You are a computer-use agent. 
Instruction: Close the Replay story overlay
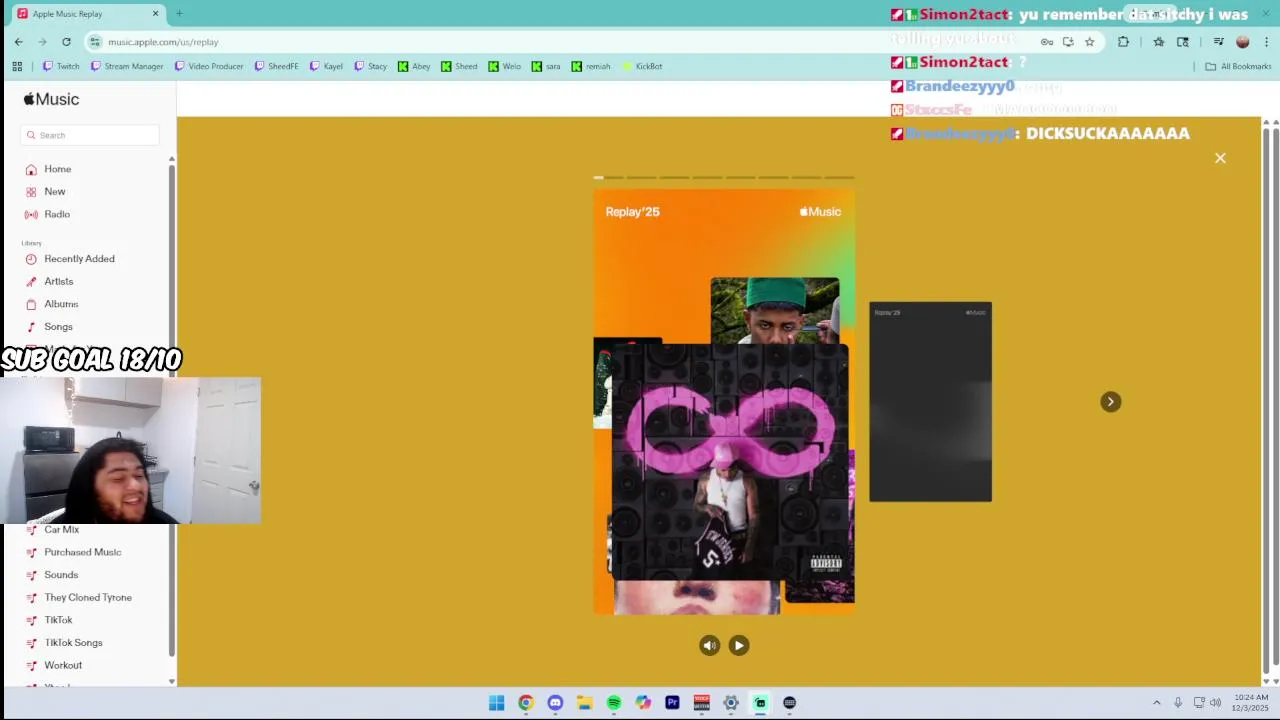[1220, 158]
